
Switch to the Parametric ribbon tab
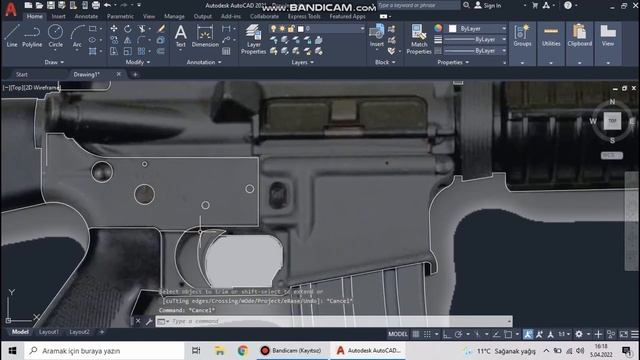tap(120, 16)
